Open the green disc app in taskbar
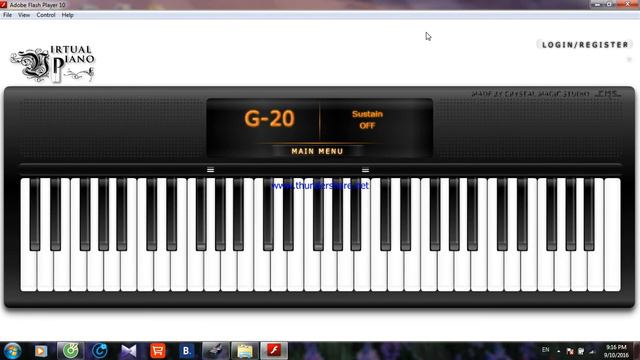Screen dimensions: 640x360 [71, 351]
